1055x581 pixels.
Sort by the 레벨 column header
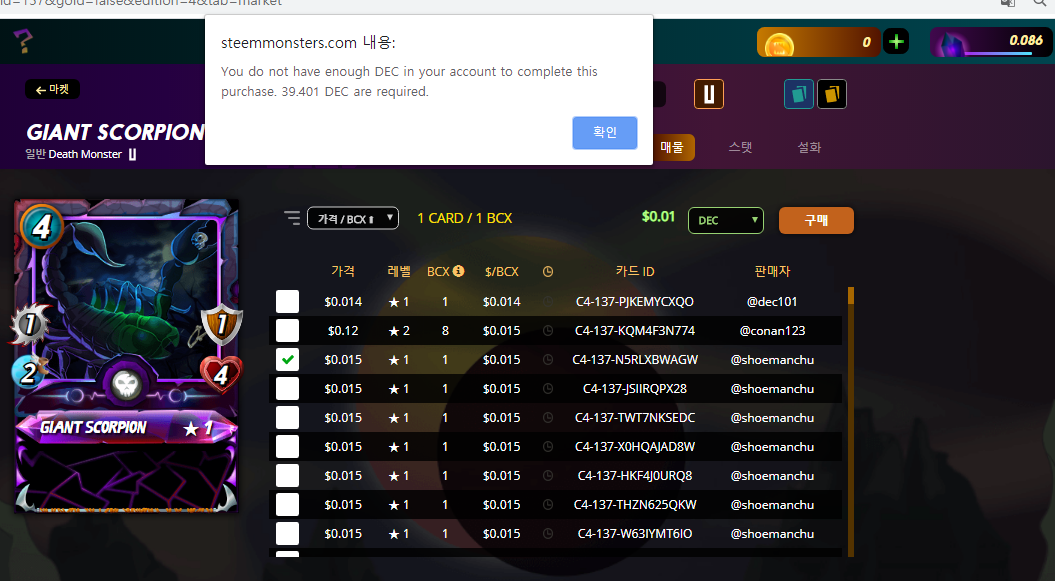[x=399, y=271]
